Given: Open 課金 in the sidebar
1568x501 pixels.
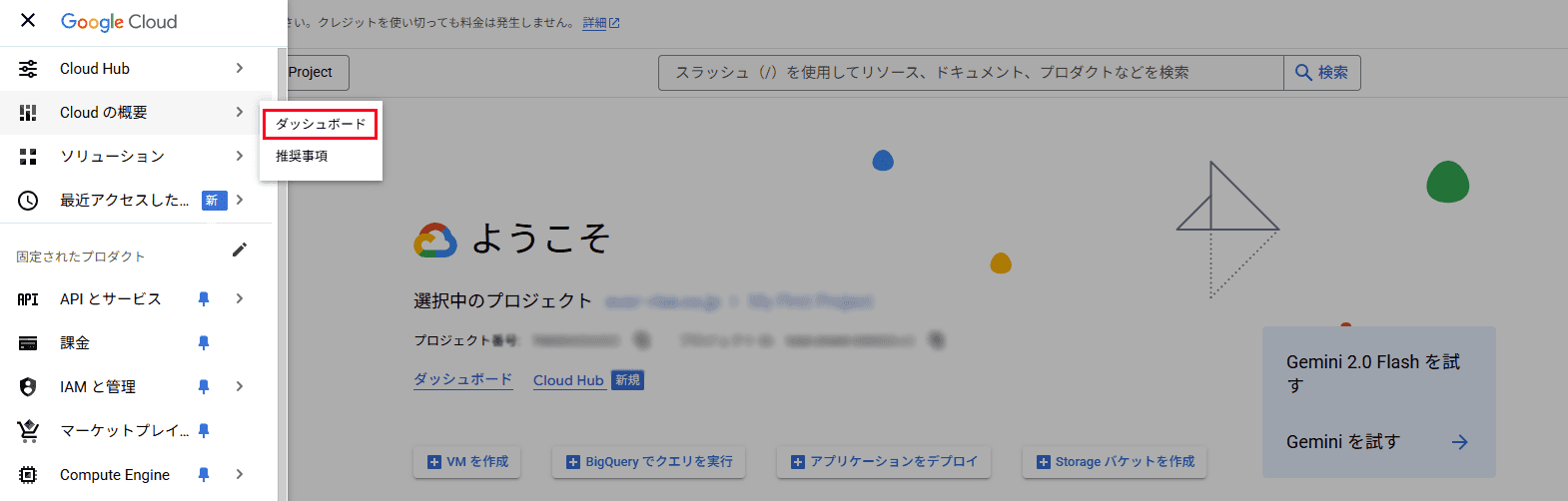Looking at the screenshot, I should tap(136, 343).
